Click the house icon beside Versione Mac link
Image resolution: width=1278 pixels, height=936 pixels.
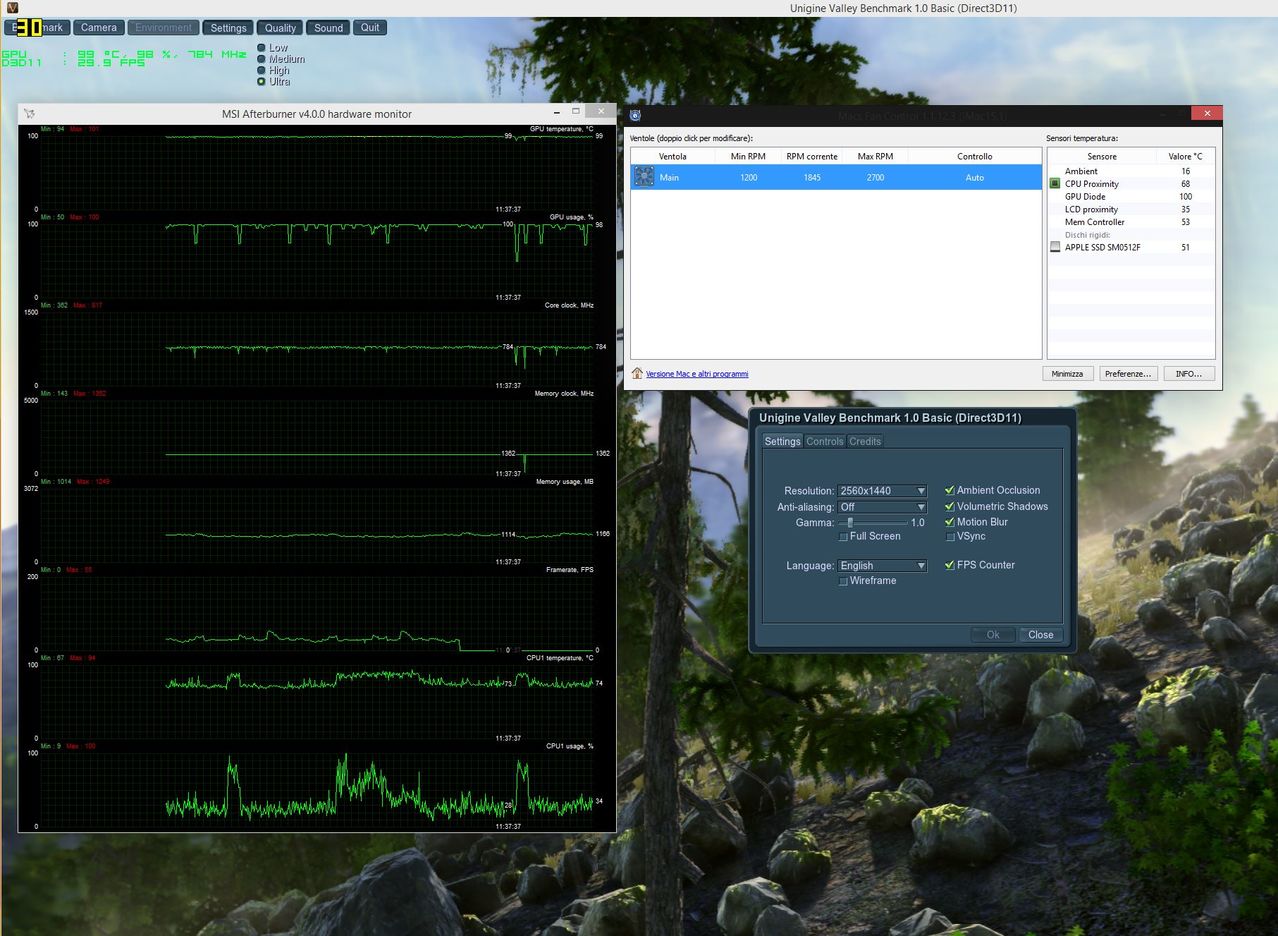coord(637,374)
